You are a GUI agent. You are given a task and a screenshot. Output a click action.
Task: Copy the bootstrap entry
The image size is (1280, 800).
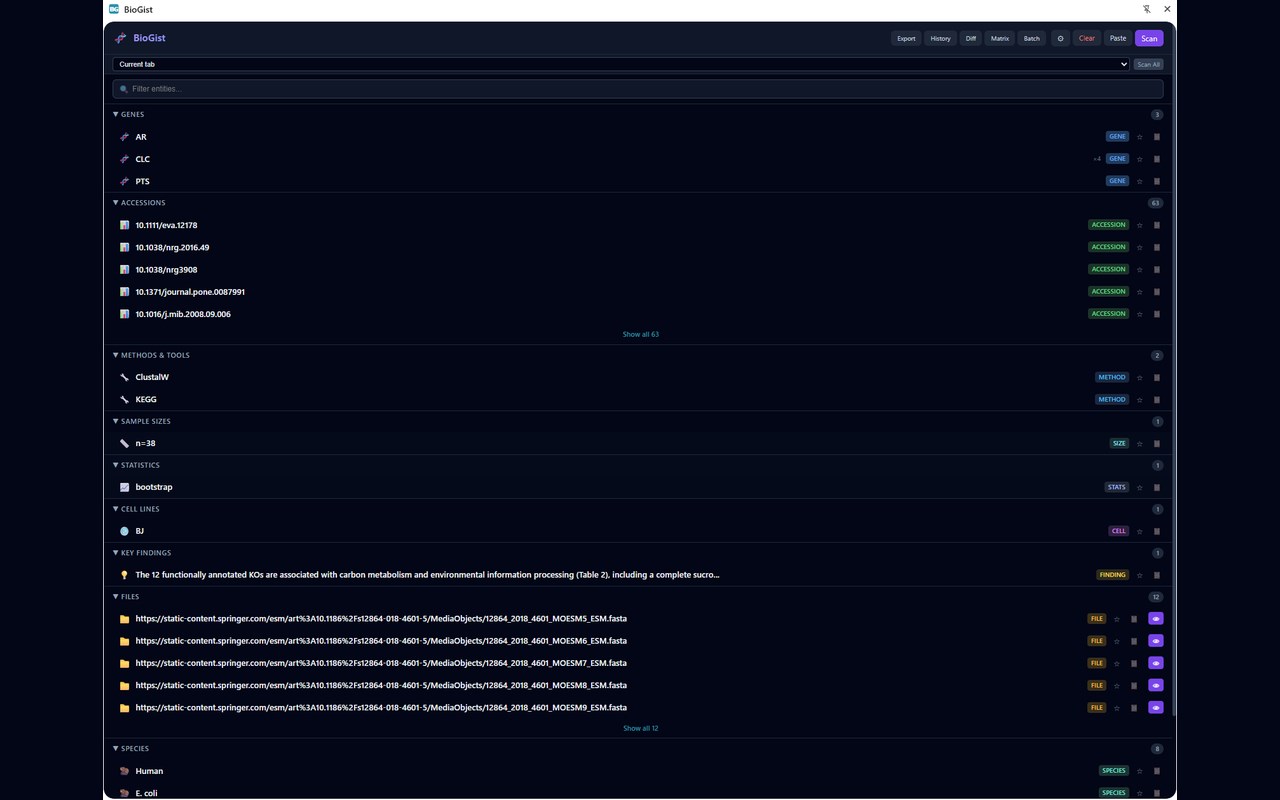click(1157, 487)
